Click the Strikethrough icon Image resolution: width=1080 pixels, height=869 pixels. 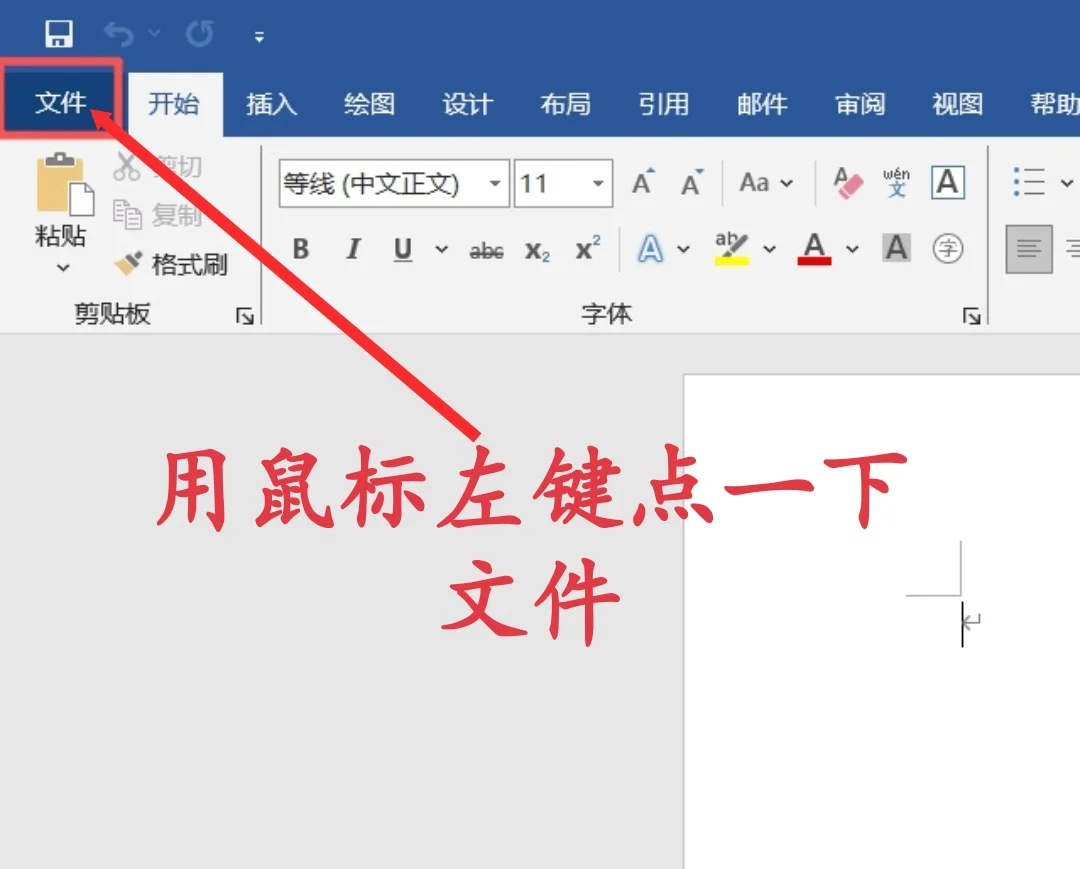click(486, 251)
